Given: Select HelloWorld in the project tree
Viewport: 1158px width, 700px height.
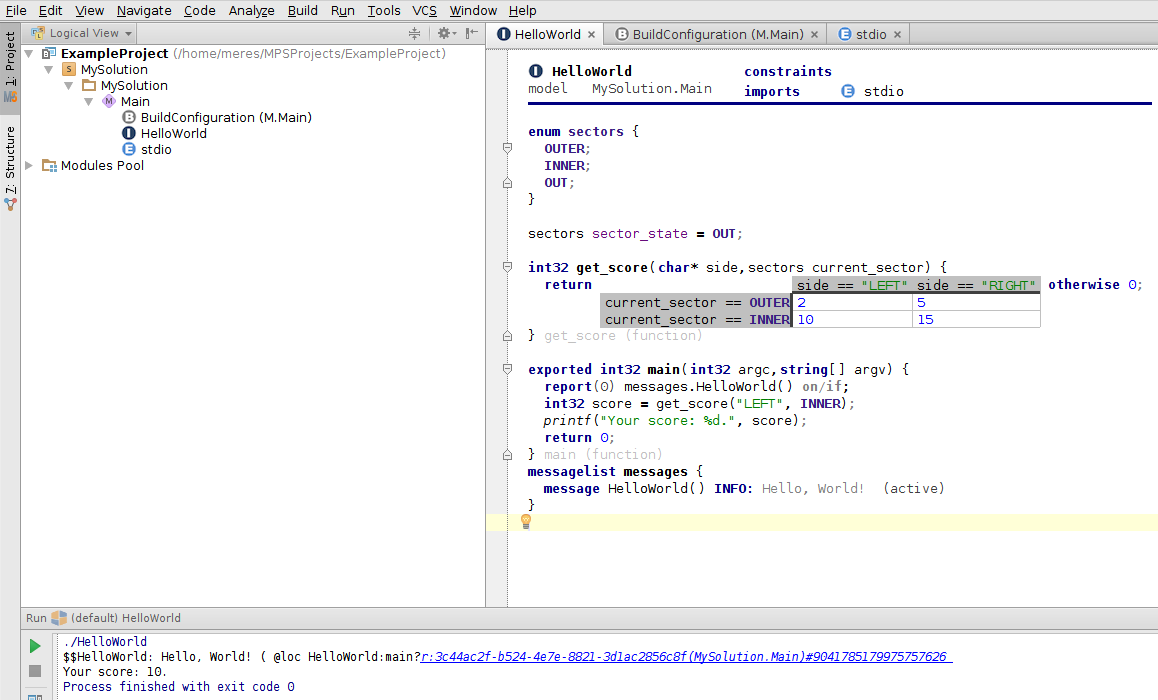Looking at the screenshot, I should (174, 134).
